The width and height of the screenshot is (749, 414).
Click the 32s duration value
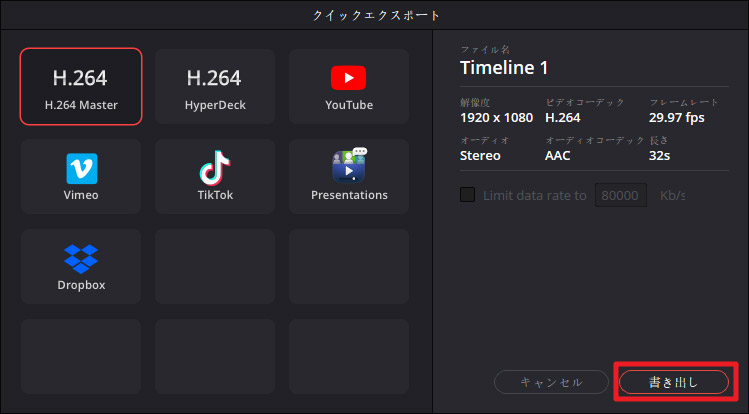[659, 156]
